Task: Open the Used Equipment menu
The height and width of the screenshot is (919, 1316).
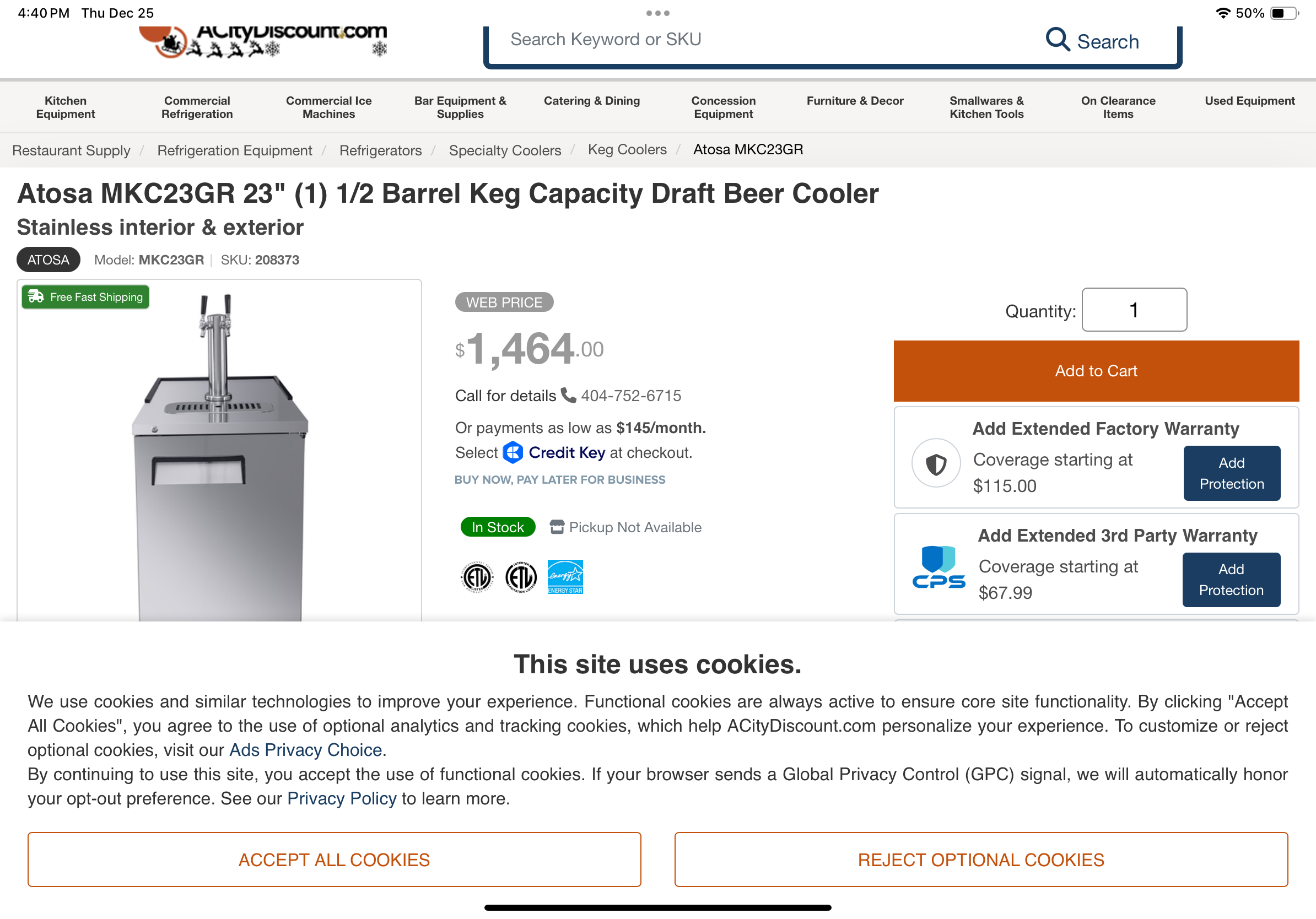Action: point(1249,101)
